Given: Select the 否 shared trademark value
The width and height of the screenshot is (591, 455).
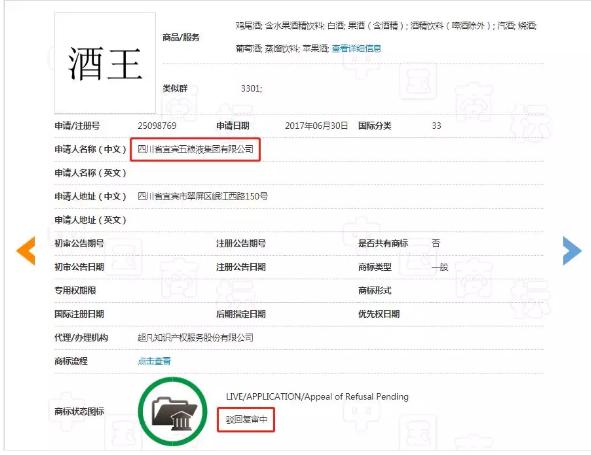Looking at the screenshot, I should 436,243.
